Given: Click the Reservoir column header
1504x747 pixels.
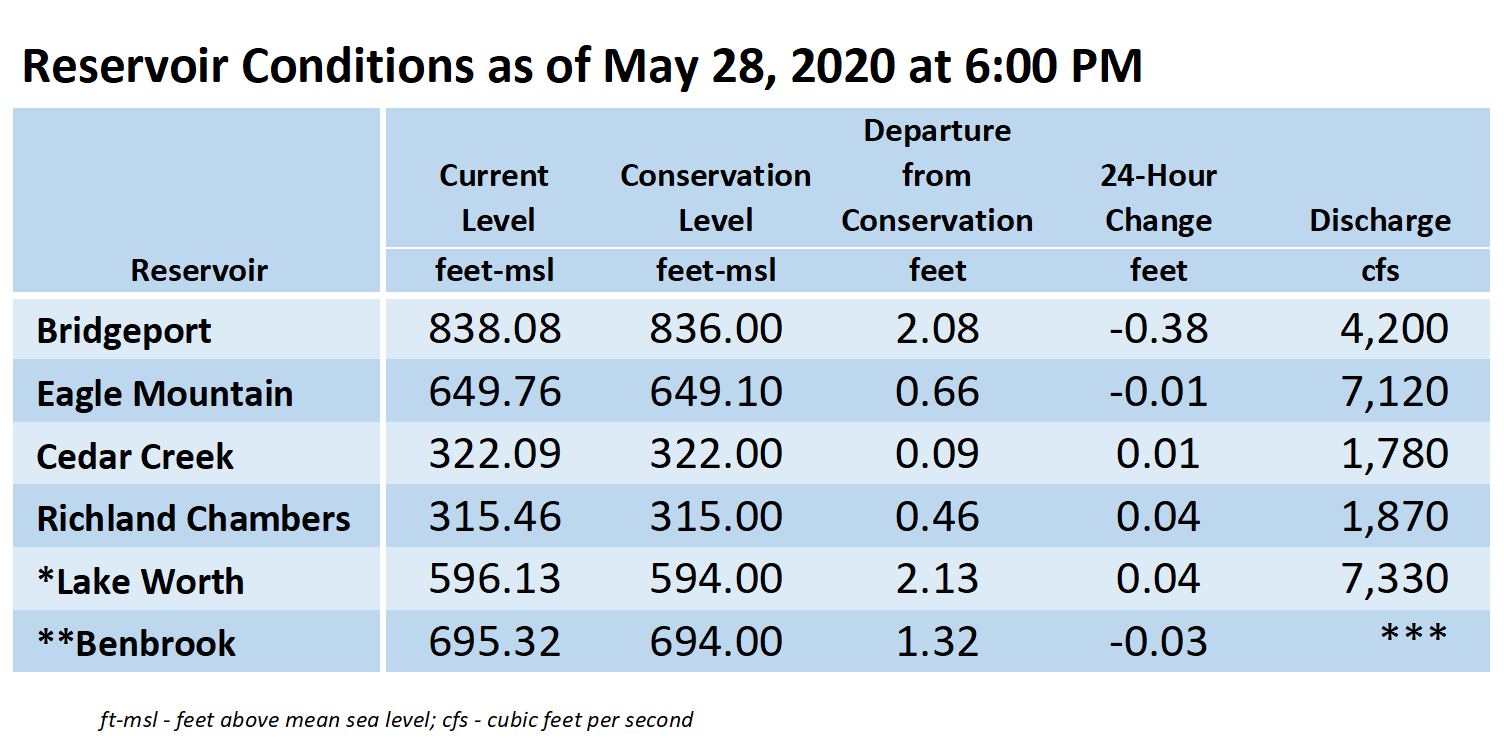Looking at the screenshot, I should coord(199,271).
